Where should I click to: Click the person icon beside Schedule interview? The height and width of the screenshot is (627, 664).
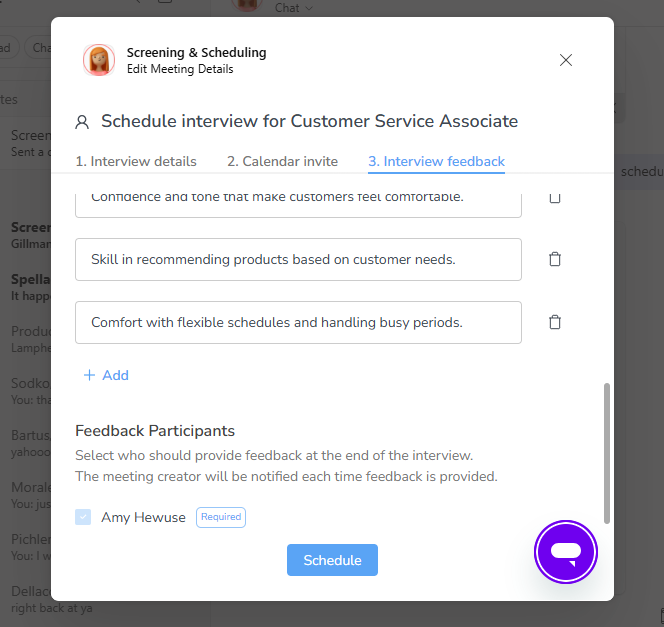click(82, 122)
